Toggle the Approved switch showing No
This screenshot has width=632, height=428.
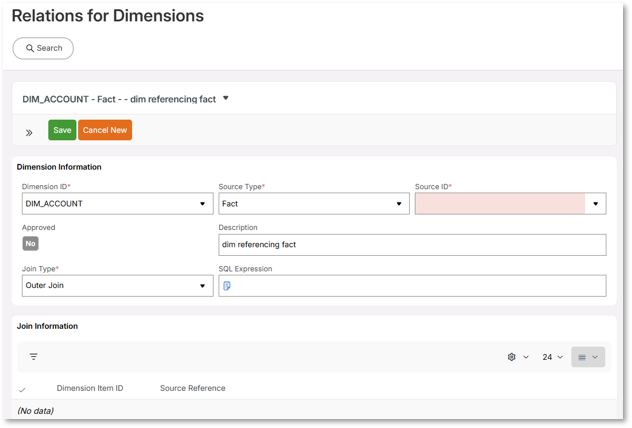tap(30, 243)
